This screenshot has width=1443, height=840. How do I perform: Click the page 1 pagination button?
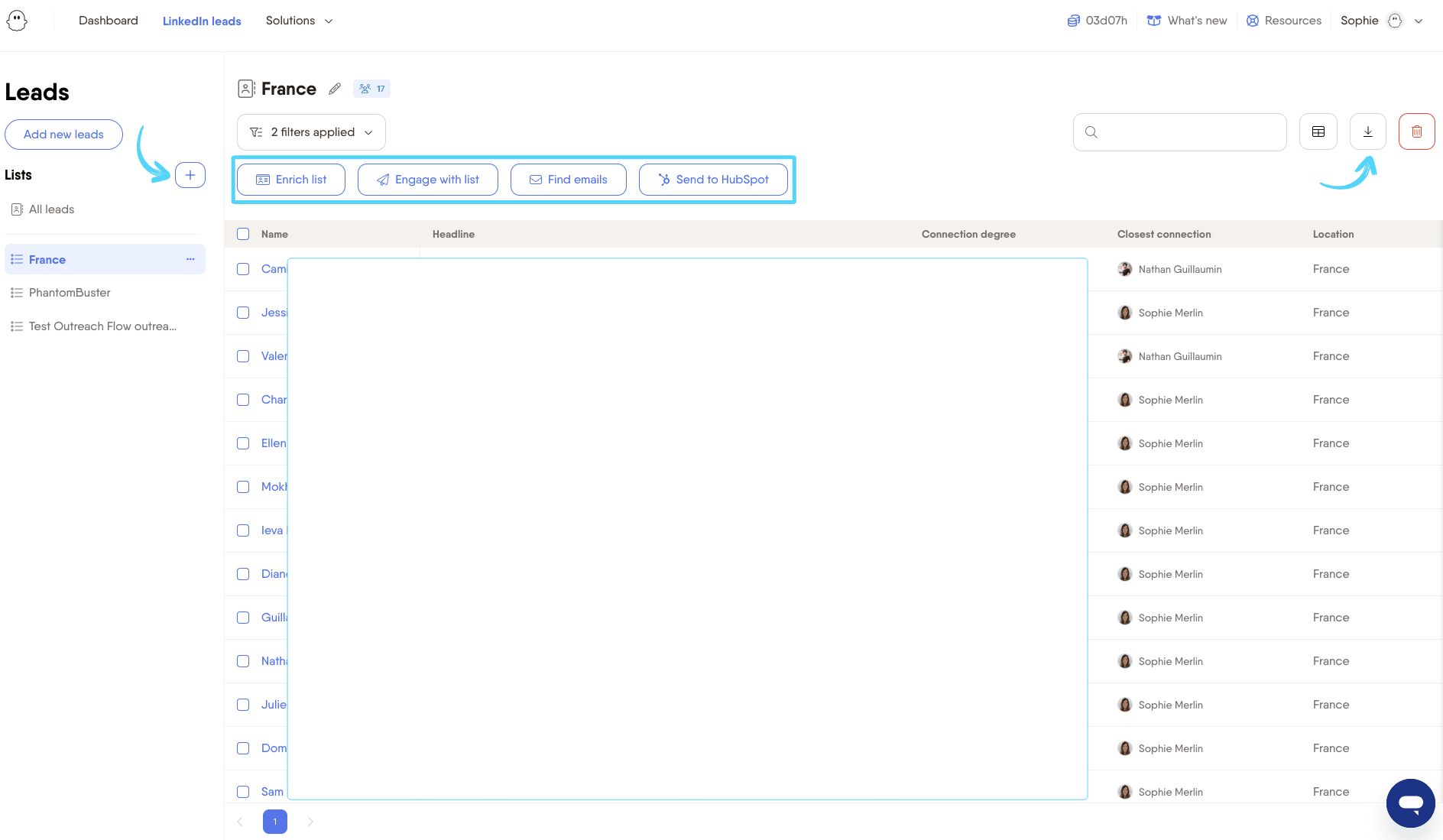275,822
